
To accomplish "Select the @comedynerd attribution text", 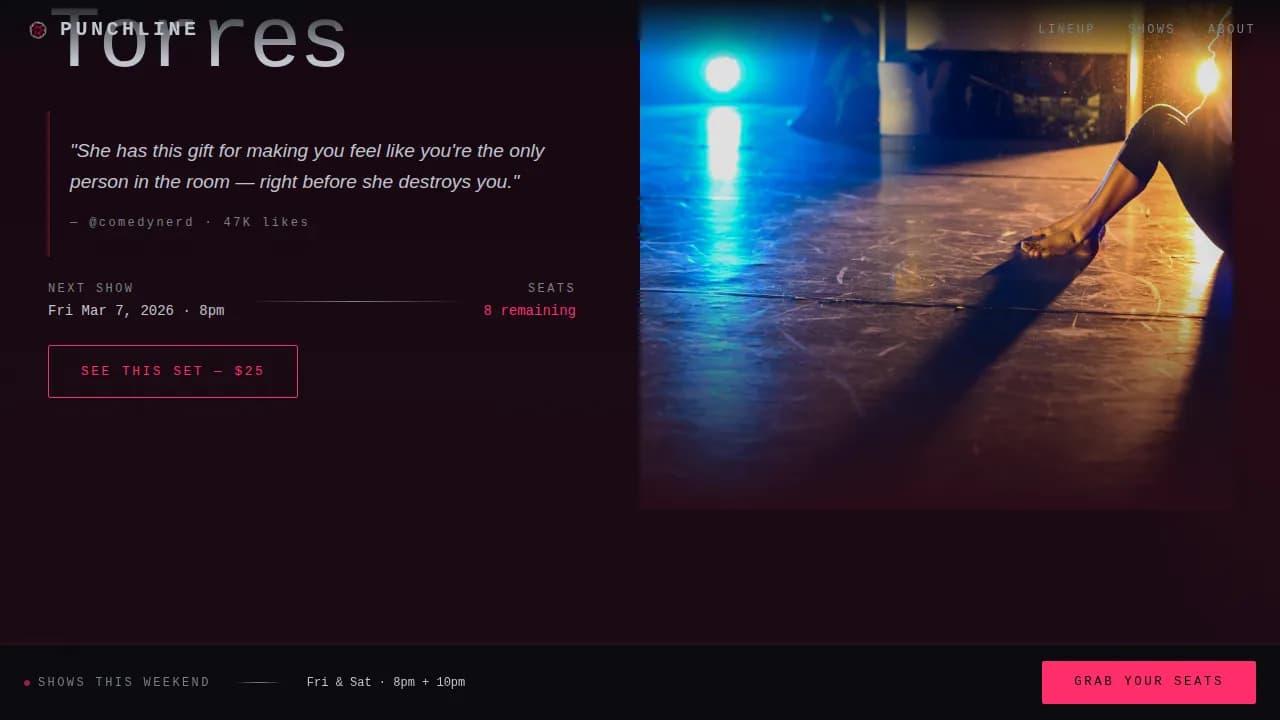I will [x=190, y=222].
